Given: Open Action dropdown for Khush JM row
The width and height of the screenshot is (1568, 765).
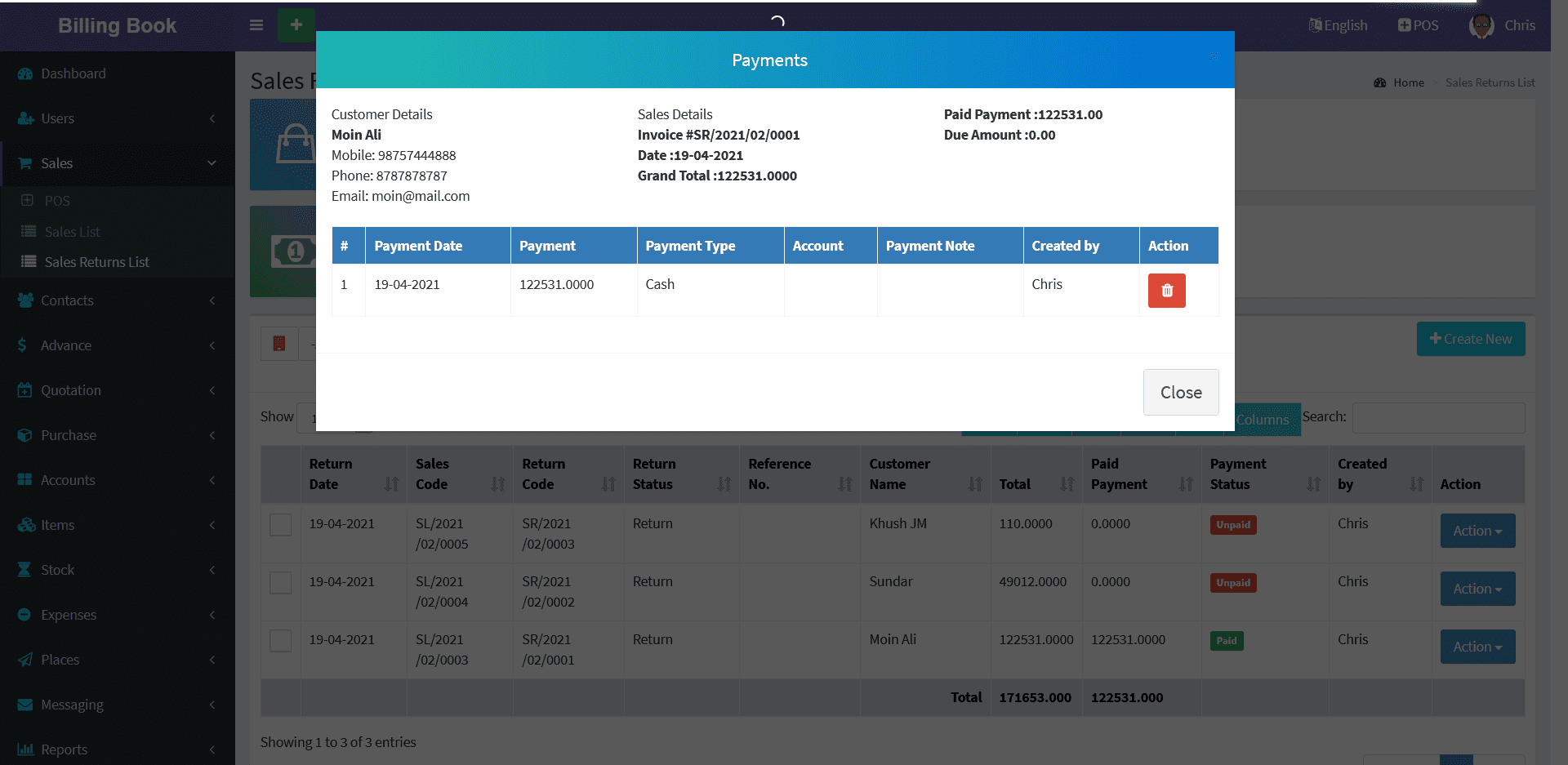Looking at the screenshot, I should 1477,531.
